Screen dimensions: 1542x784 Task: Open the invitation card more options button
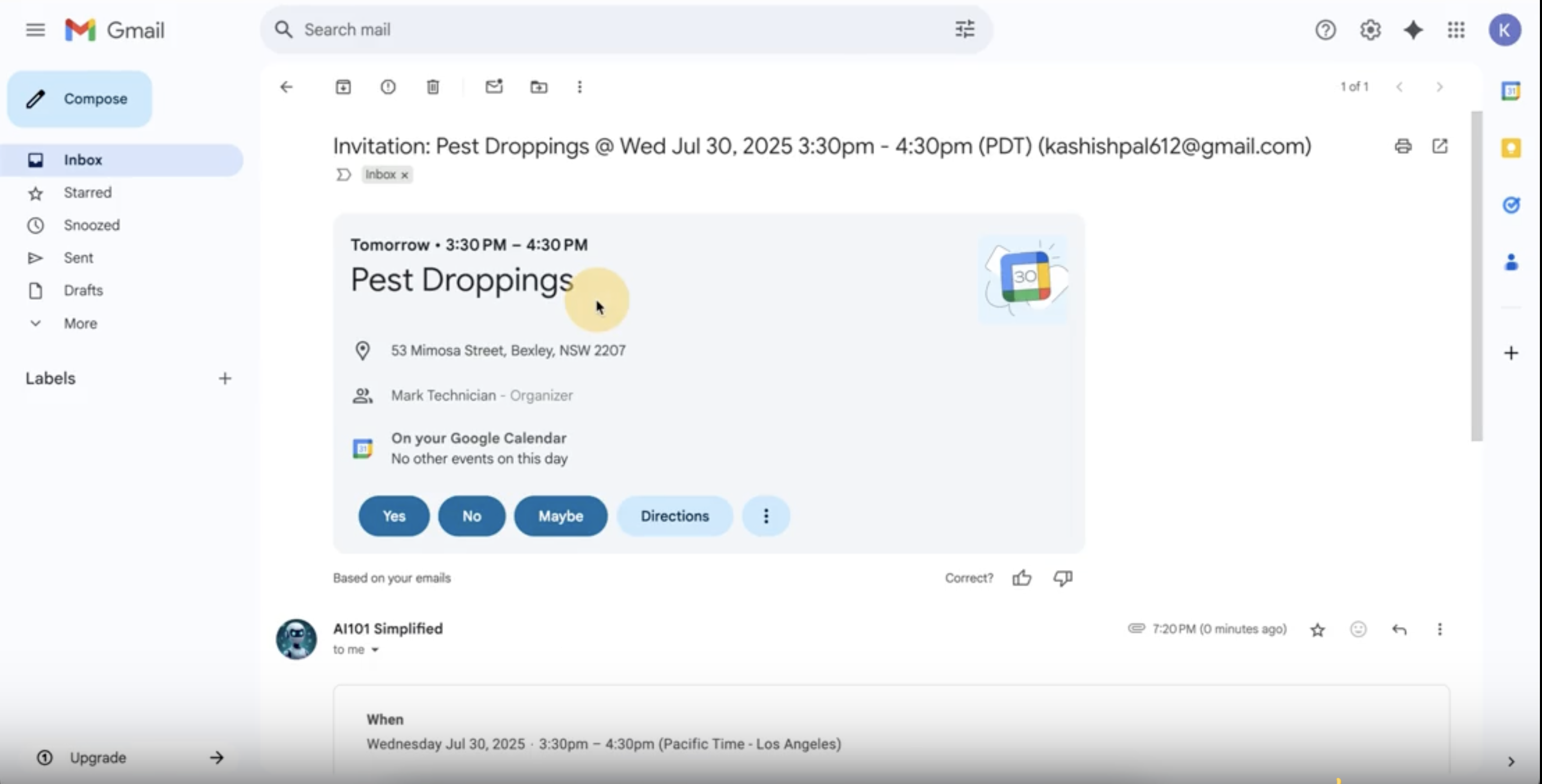coord(766,516)
